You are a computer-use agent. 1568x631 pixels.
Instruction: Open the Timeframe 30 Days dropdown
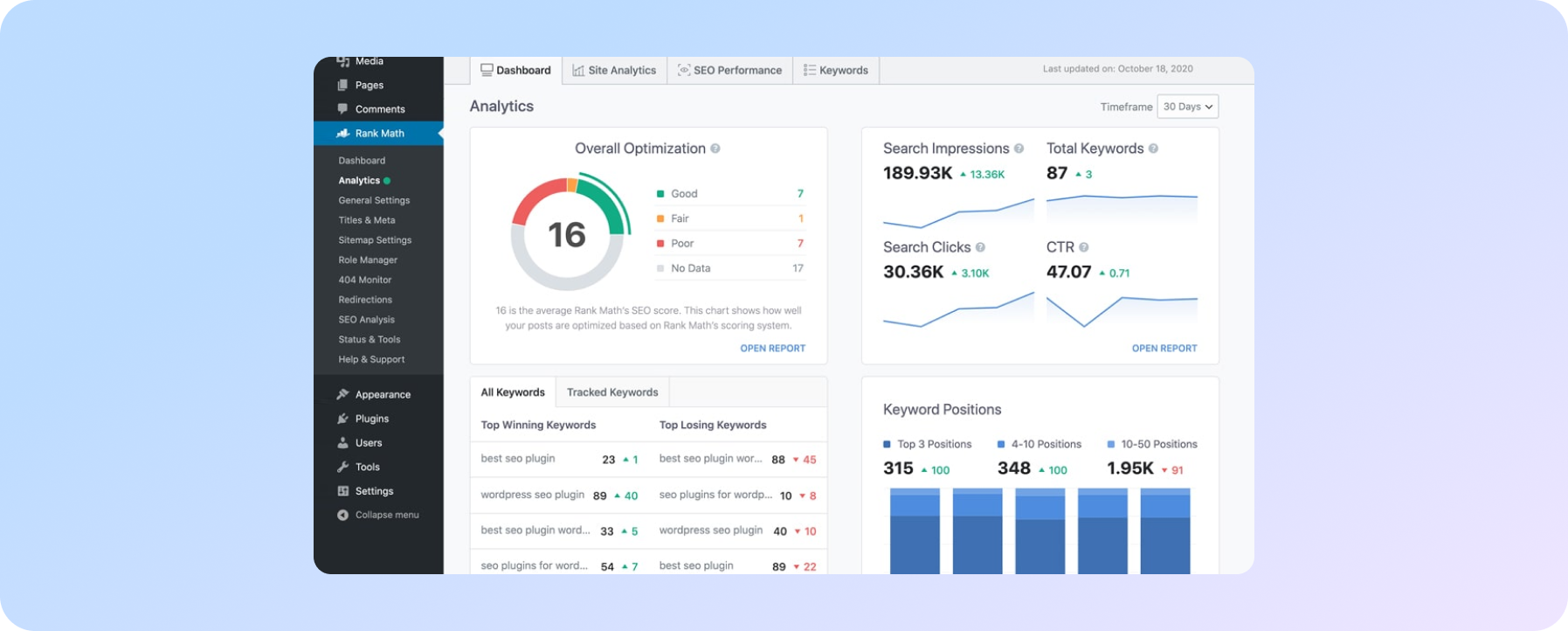click(1187, 107)
